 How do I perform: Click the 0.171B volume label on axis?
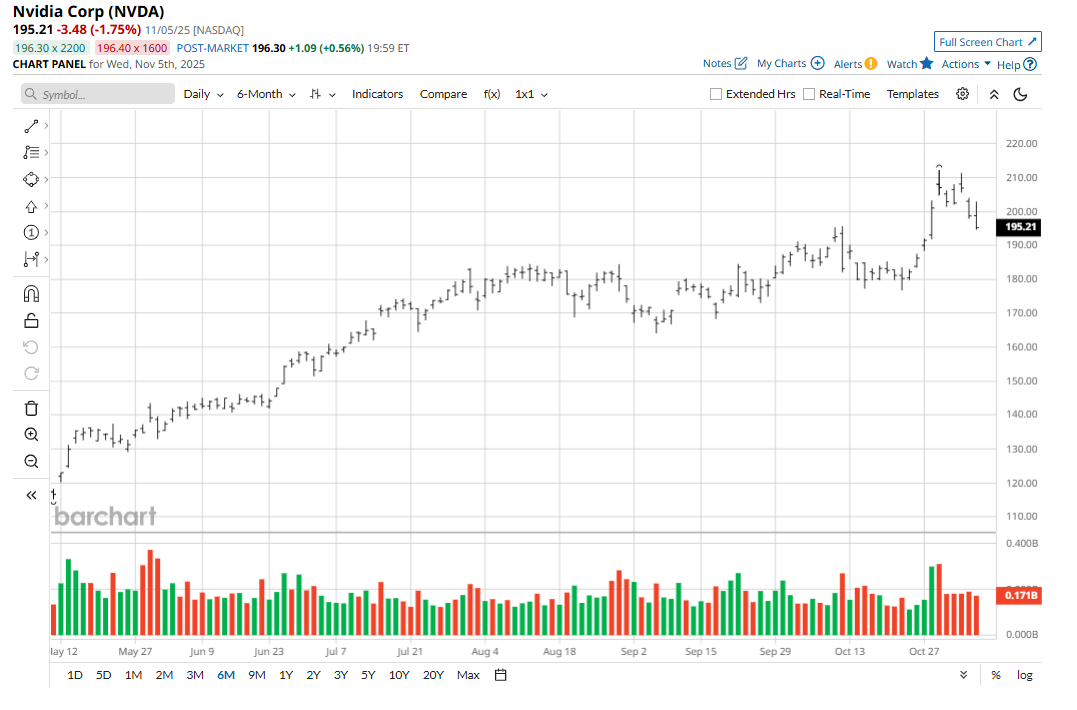click(x=1019, y=595)
